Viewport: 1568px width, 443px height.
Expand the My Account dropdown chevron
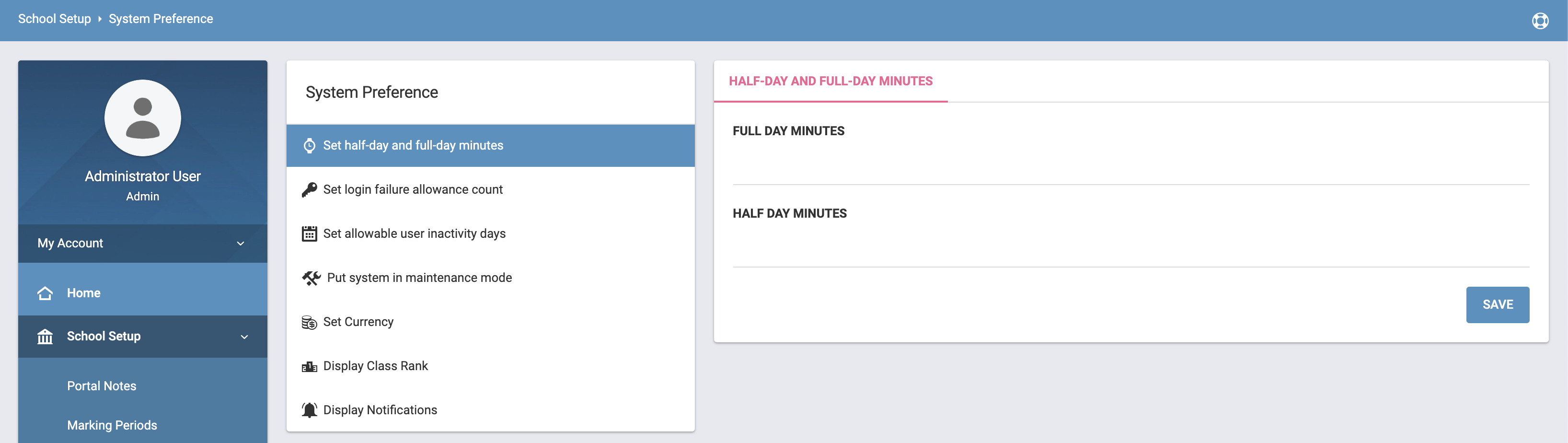241,244
